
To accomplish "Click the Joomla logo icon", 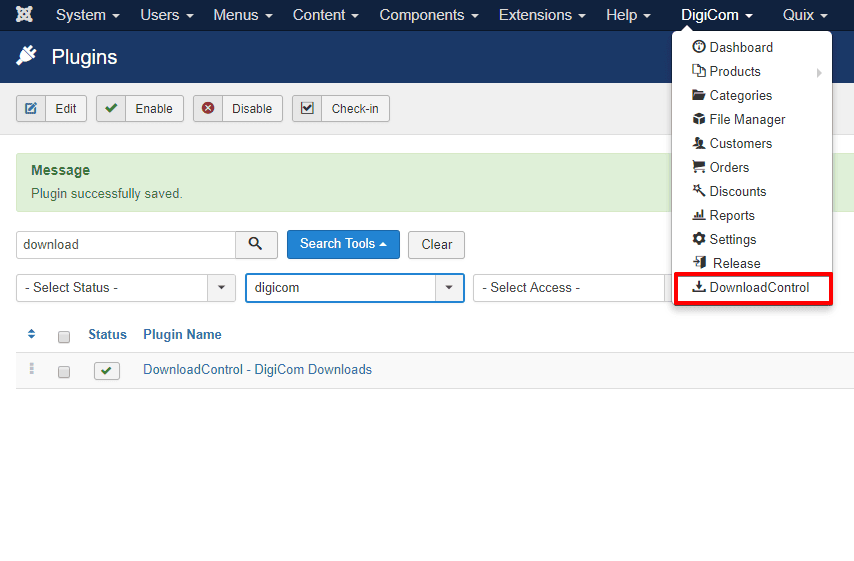I will 24,15.
